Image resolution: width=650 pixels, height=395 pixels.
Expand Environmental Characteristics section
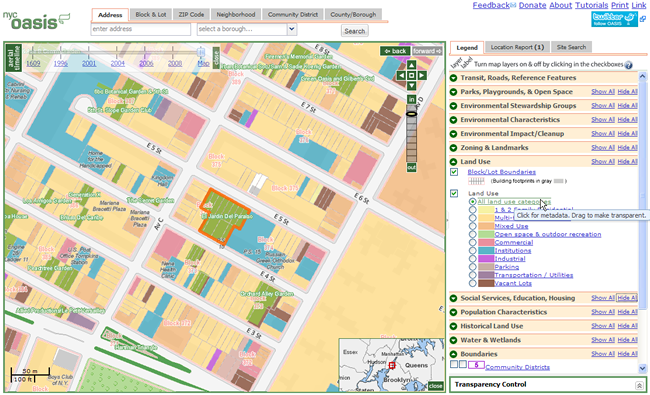tap(454, 120)
